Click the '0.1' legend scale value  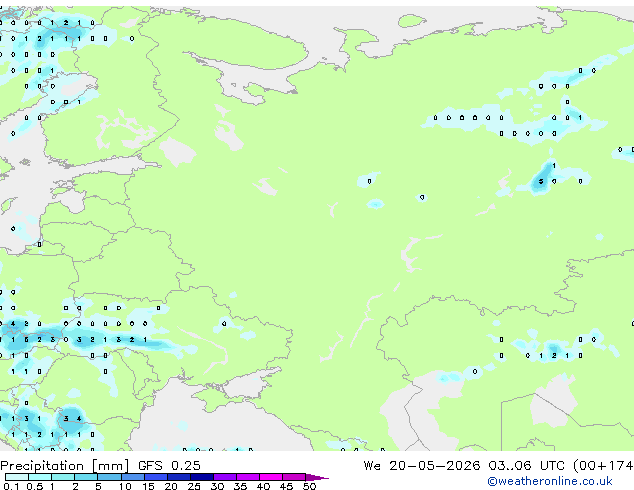pos(11,486)
